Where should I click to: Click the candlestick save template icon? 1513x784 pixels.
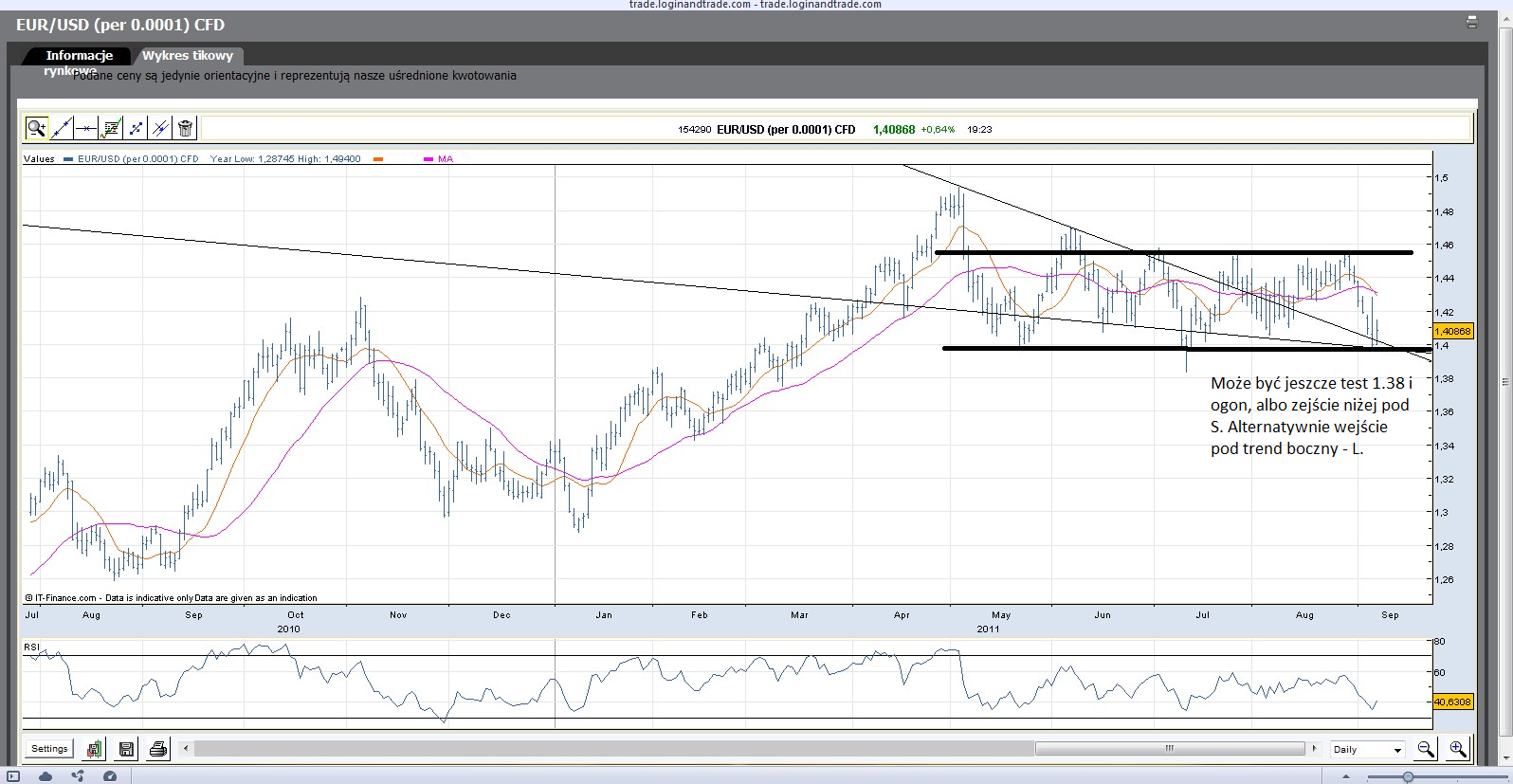(x=95, y=750)
